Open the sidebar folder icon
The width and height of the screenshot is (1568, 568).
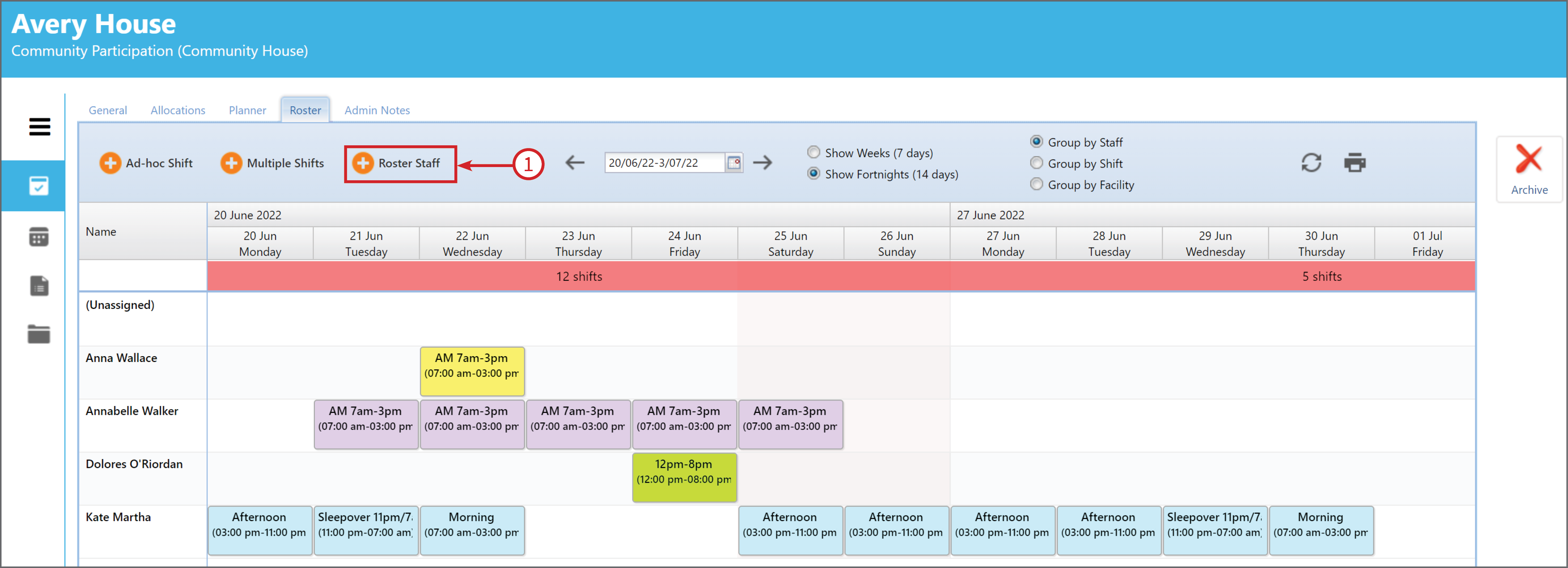coord(39,334)
